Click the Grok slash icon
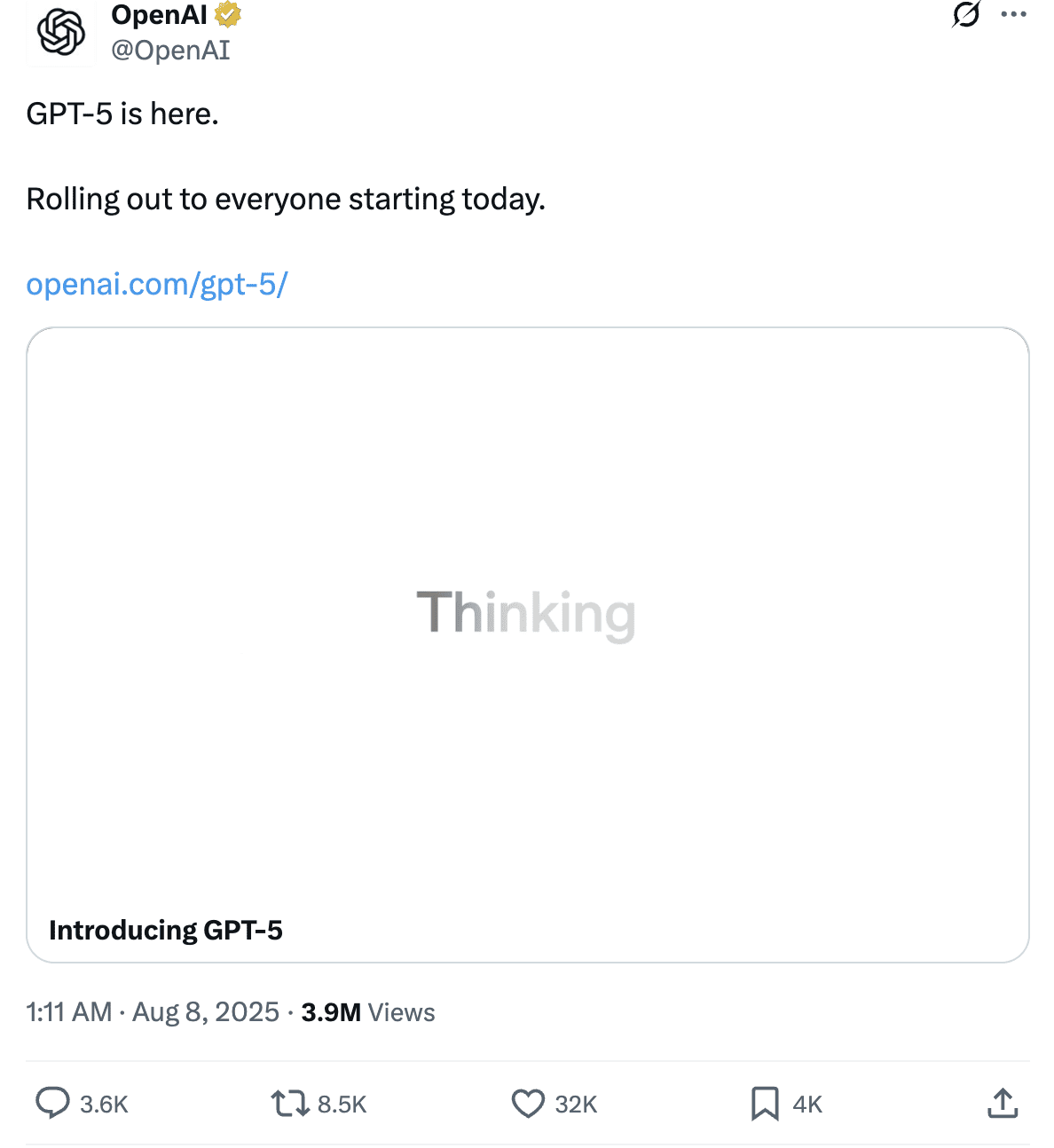The height and width of the screenshot is (1148, 1054). click(x=965, y=15)
